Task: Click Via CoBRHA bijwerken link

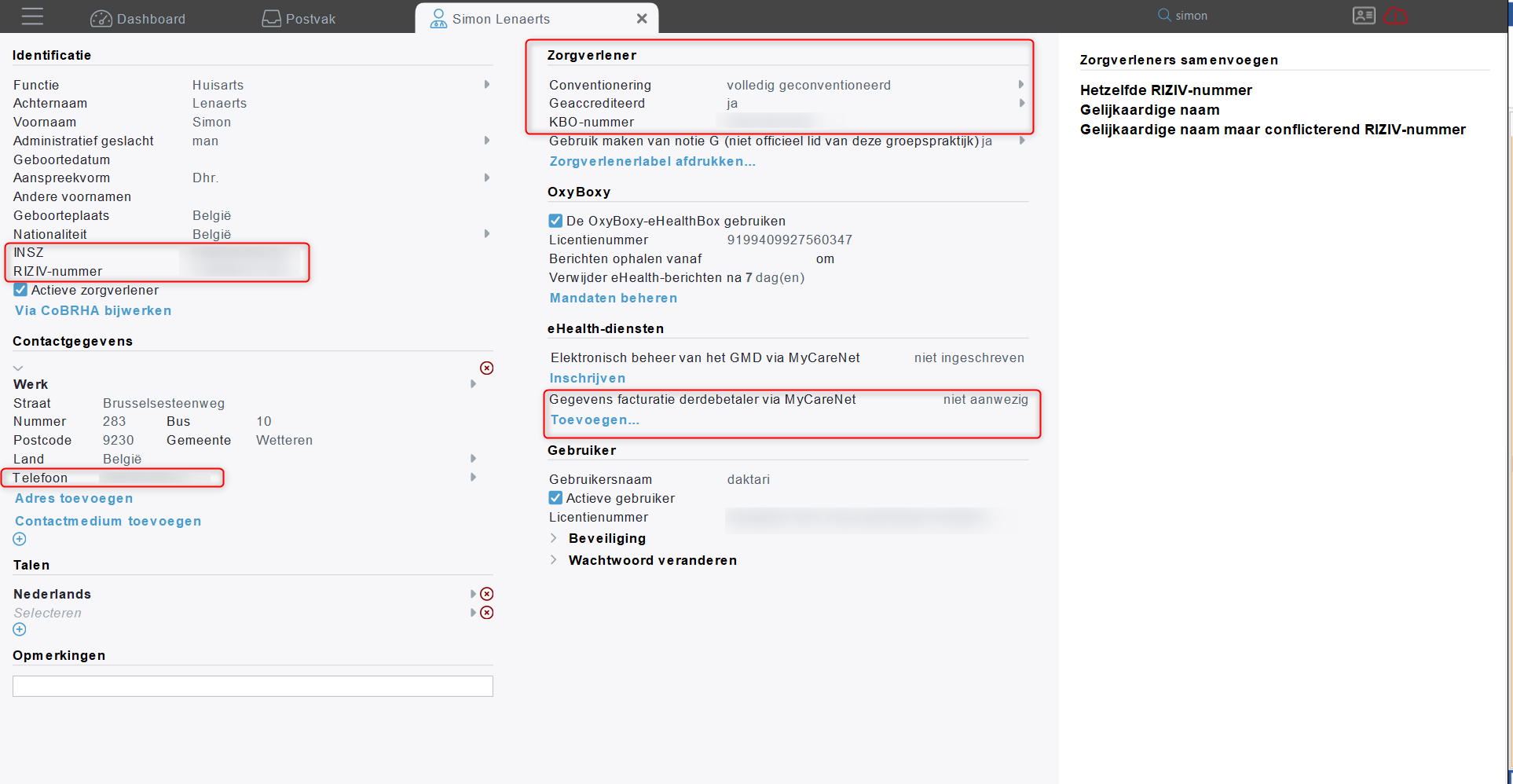Action: (93, 310)
